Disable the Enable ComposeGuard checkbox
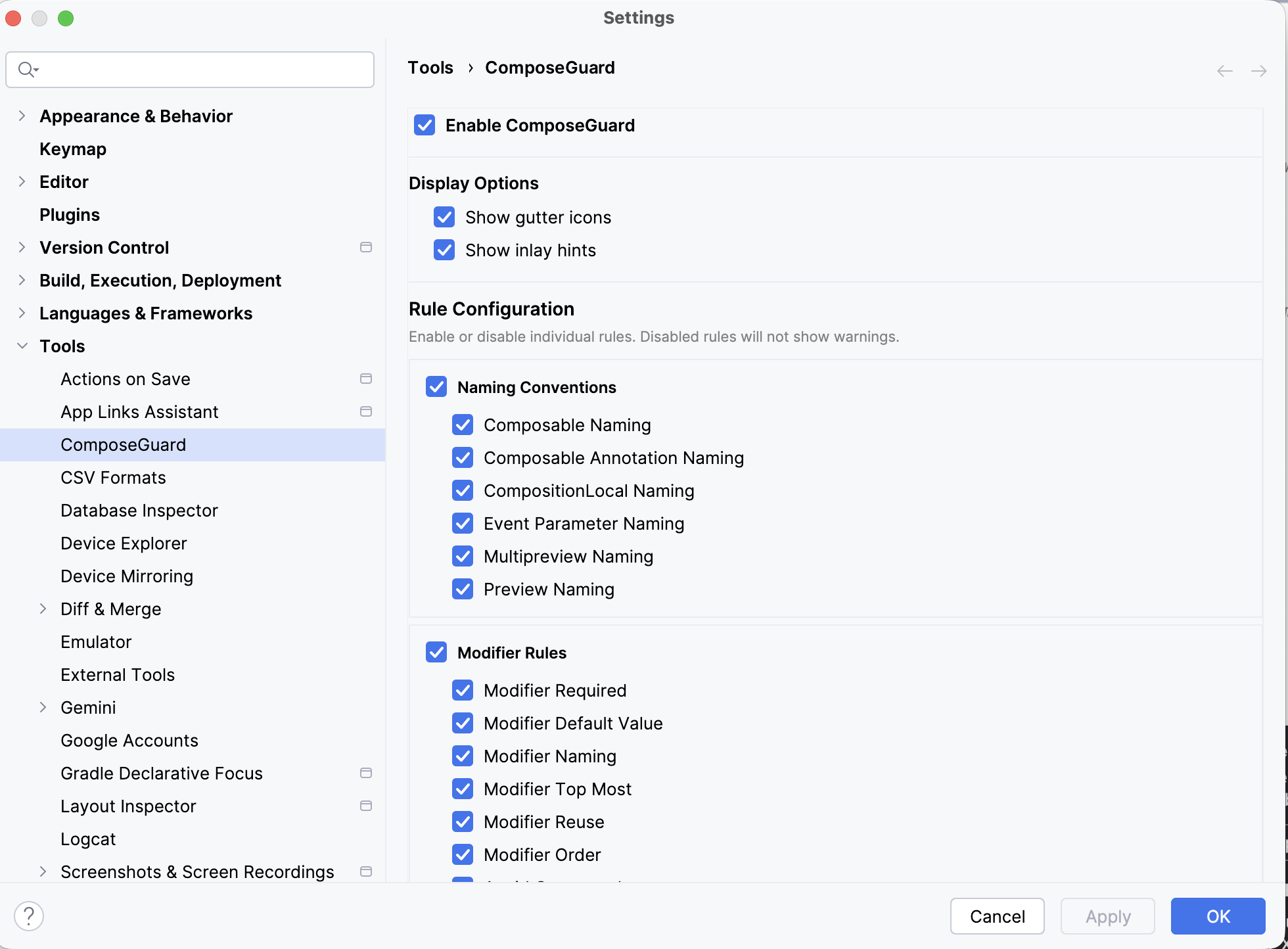 [x=425, y=125]
